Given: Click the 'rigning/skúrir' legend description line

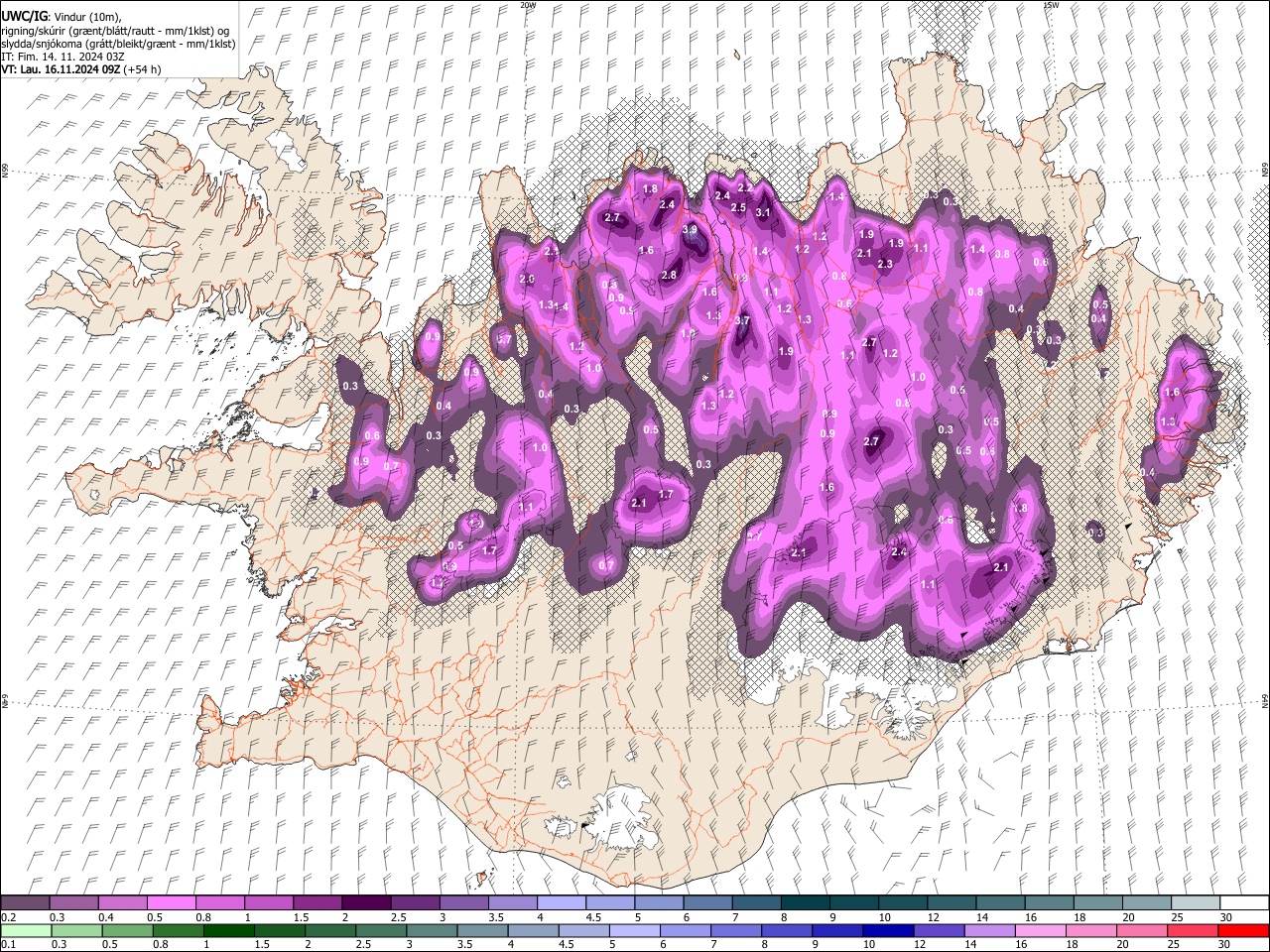Looking at the screenshot, I should (x=115, y=31).
